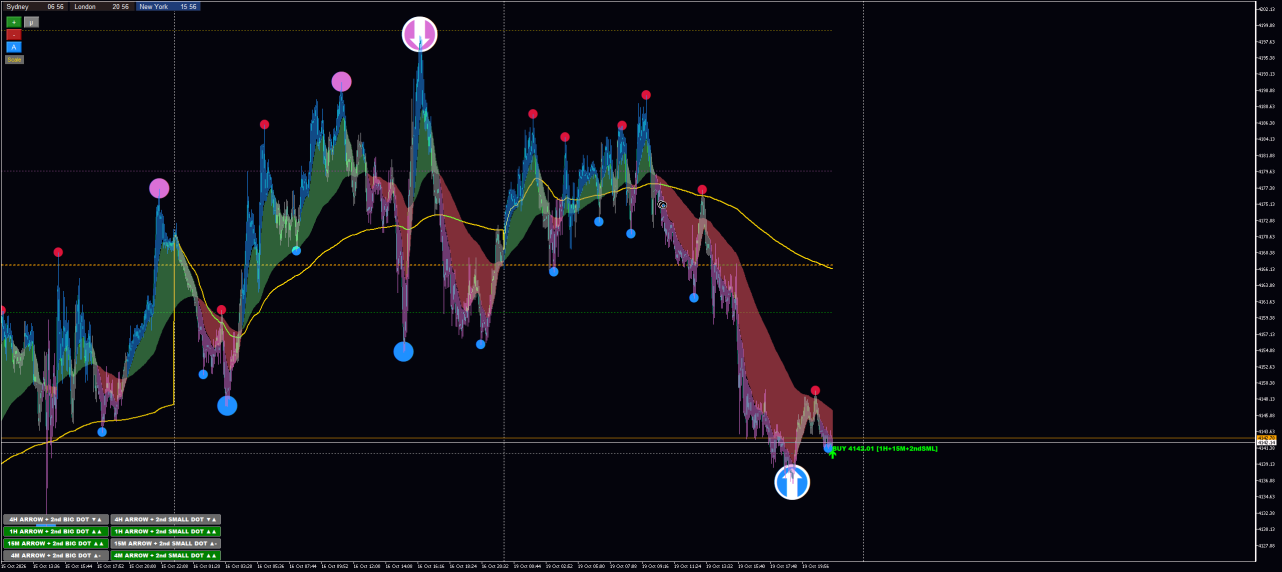
Task: Select the highest small red dot on the chart
Action: pos(646,95)
